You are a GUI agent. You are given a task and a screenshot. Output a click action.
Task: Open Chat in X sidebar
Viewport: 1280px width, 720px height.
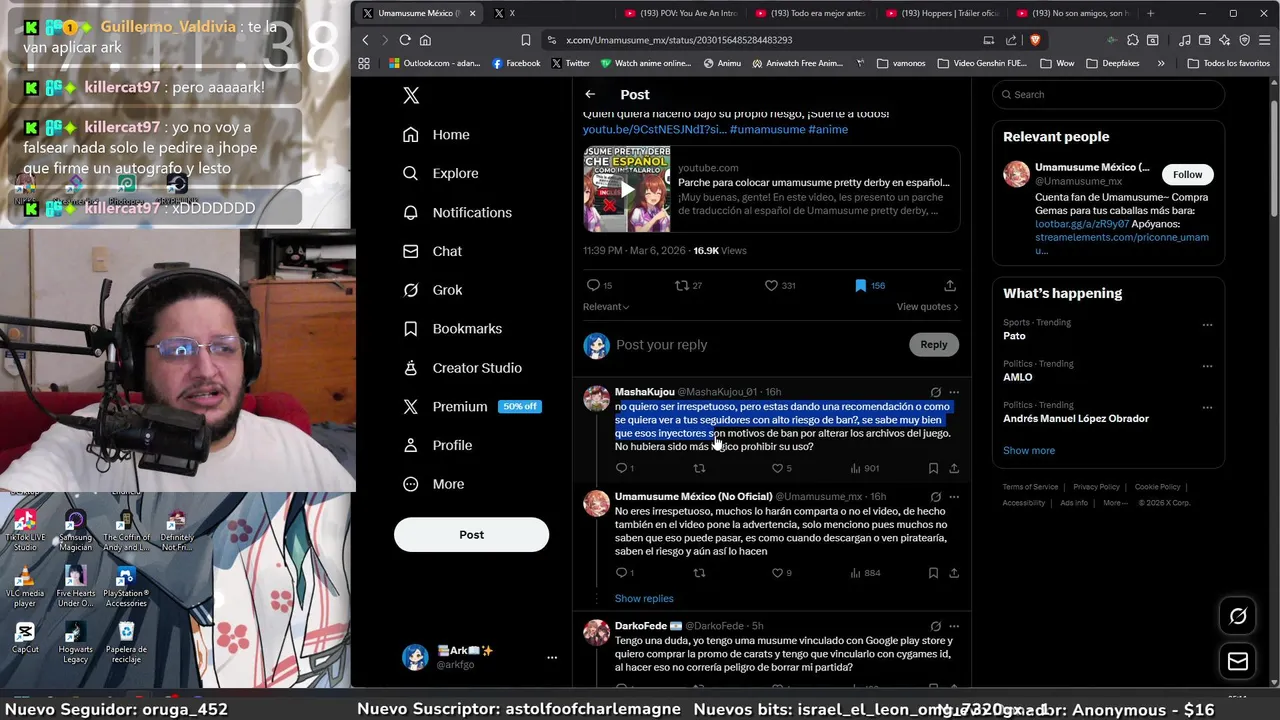(432, 251)
